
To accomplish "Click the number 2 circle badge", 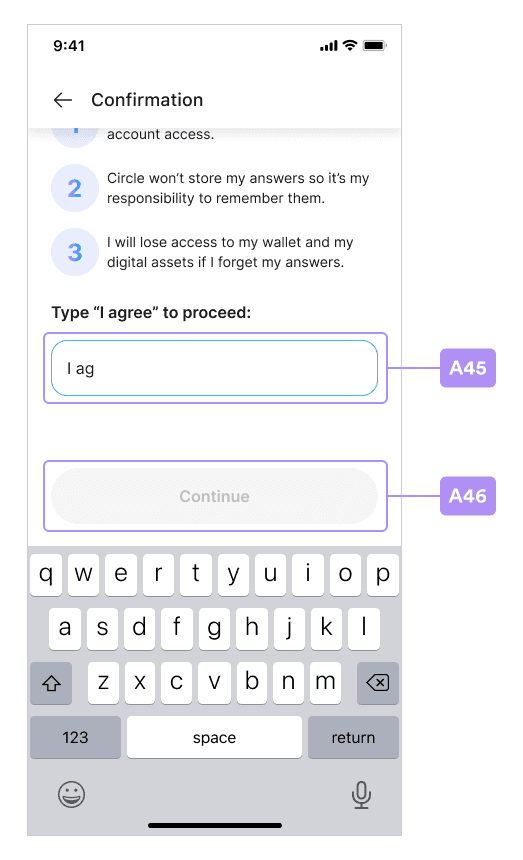I will (x=75, y=188).
